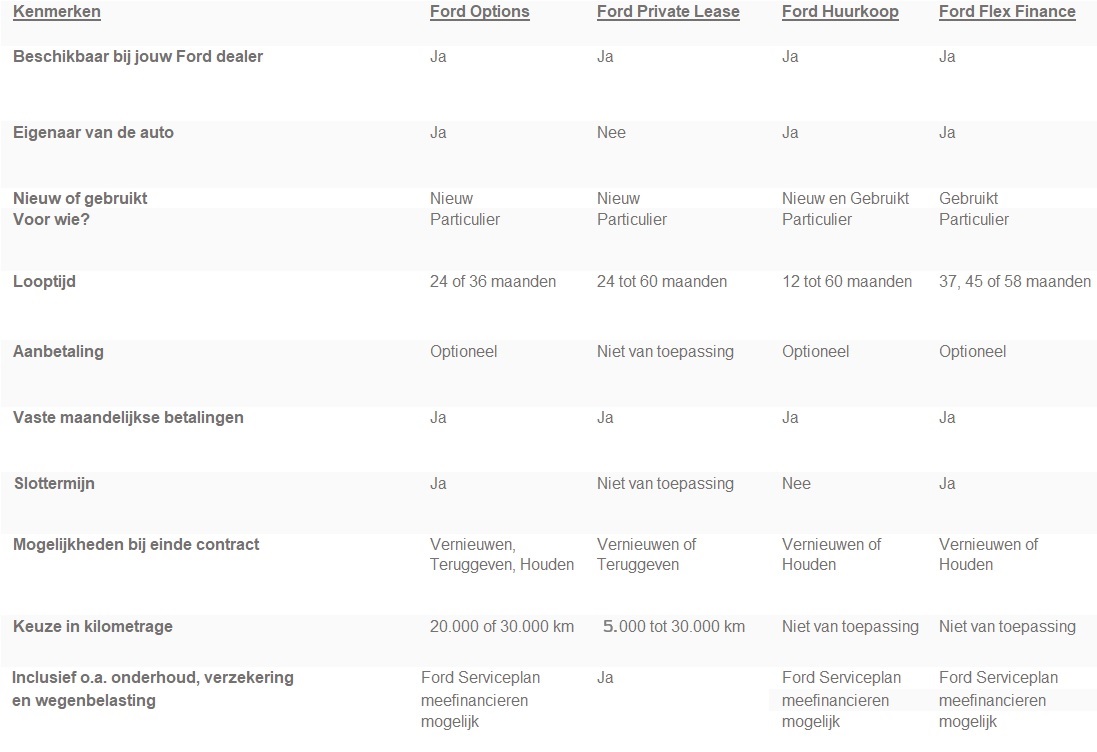The image size is (1097, 752).
Task: Click the 'Keuze in kilometrage' row label
Action: 93,627
